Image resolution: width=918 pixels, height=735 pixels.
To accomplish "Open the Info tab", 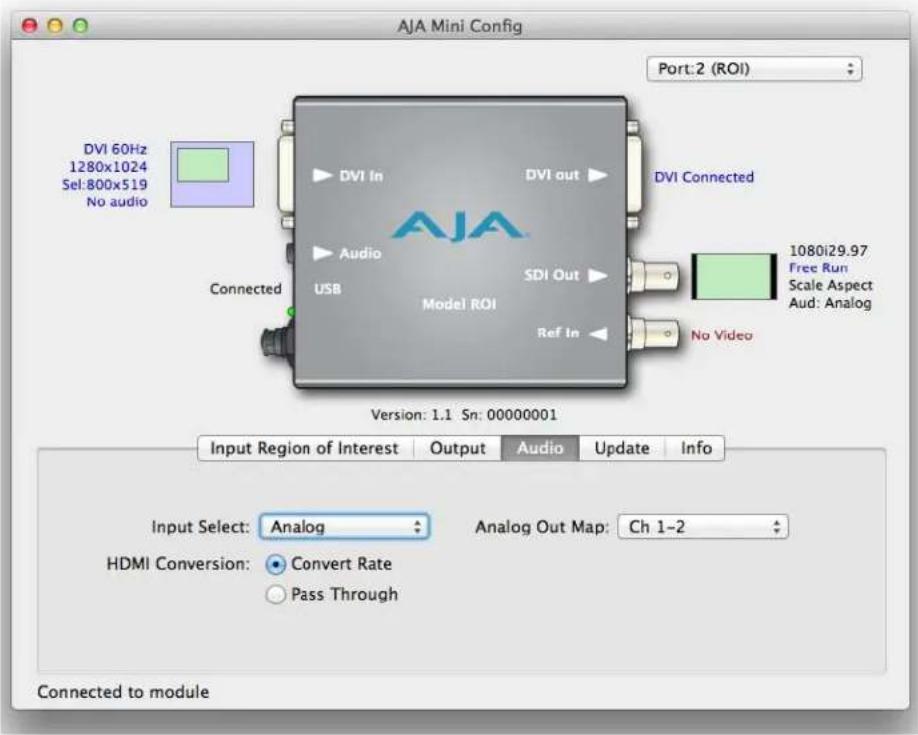I will tap(696, 448).
